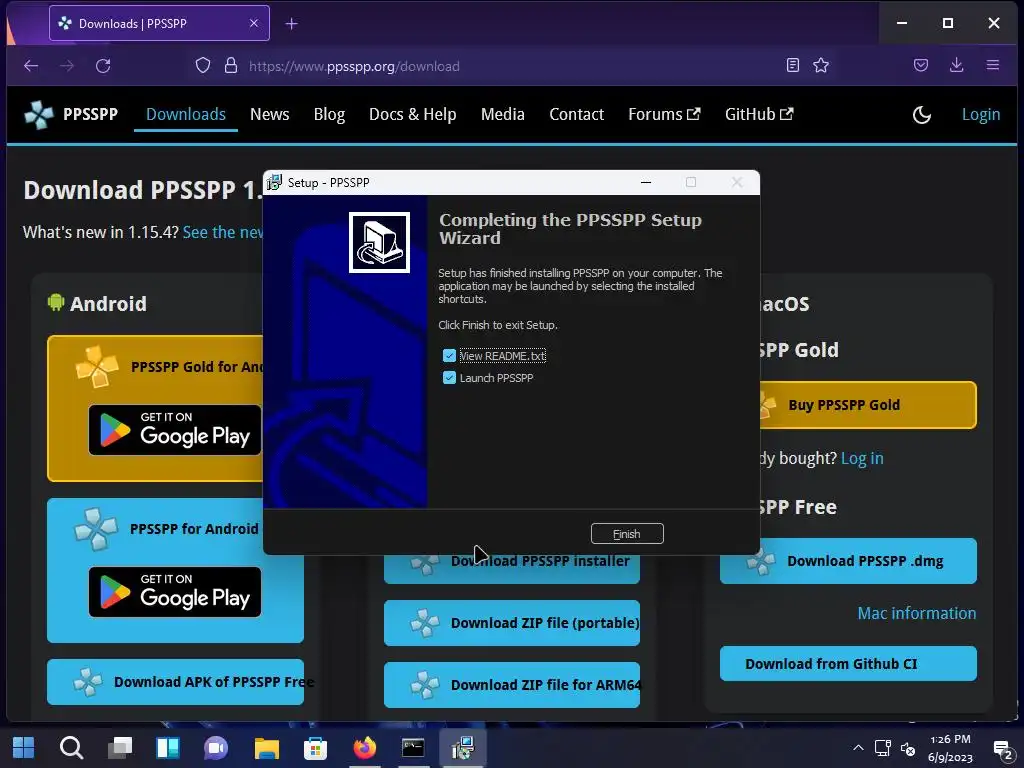This screenshot has height=768, width=1024.
Task: Open Widgets icon on taskbar
Action: (168, 748)
